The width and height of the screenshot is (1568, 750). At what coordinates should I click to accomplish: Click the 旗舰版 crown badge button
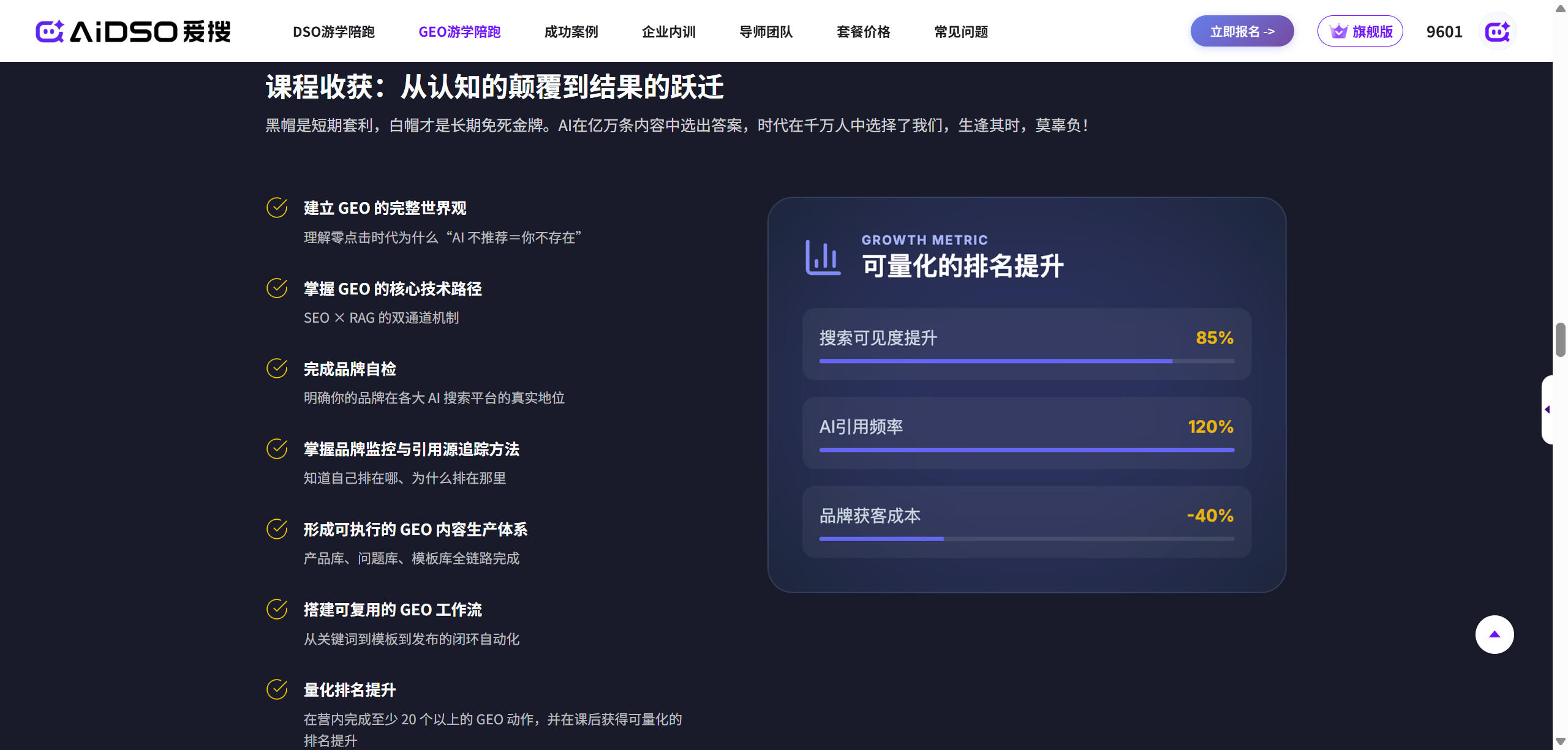click(x=1360, y=31)
